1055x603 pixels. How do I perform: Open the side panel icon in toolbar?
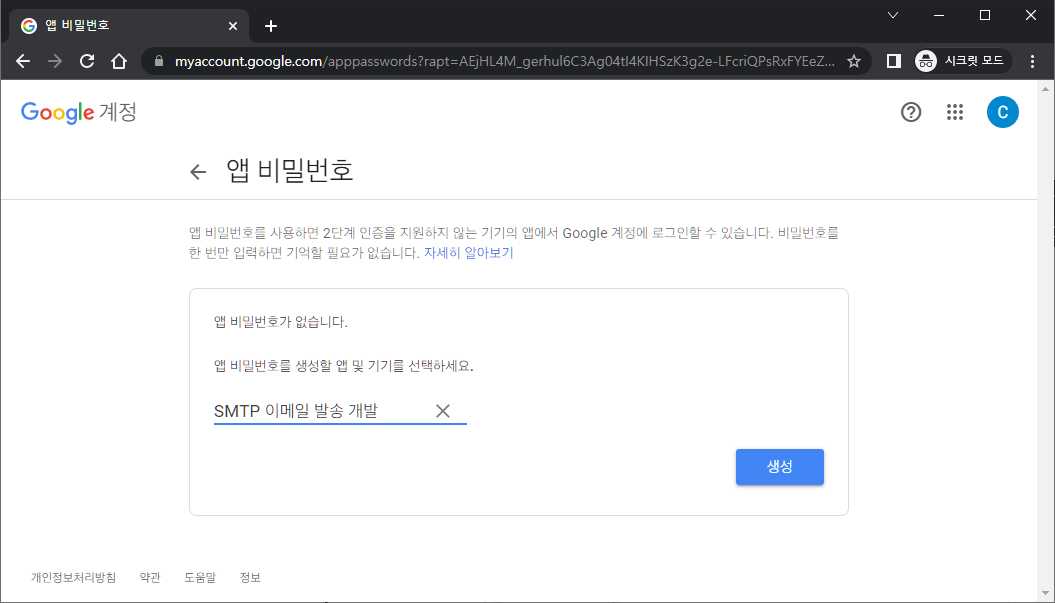[x=894, y=61]
